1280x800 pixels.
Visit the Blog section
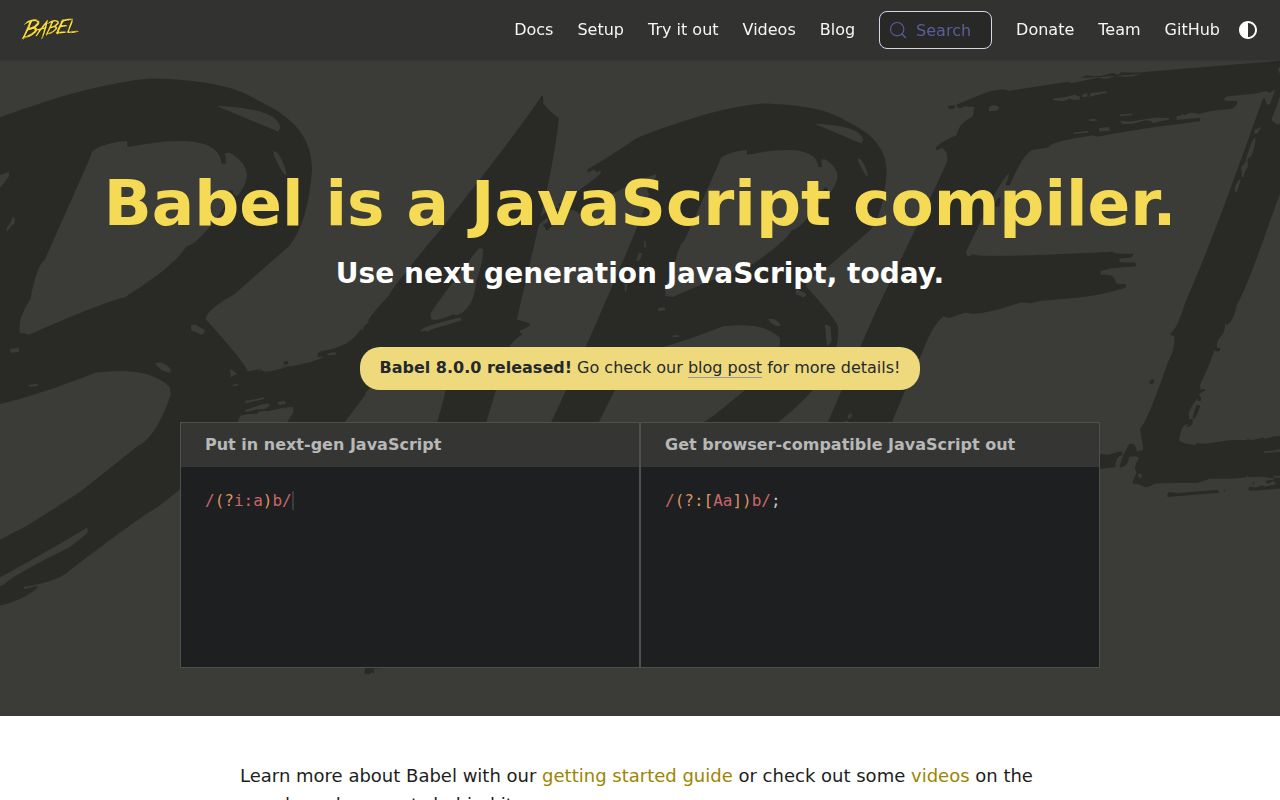(x=837, y=30)
